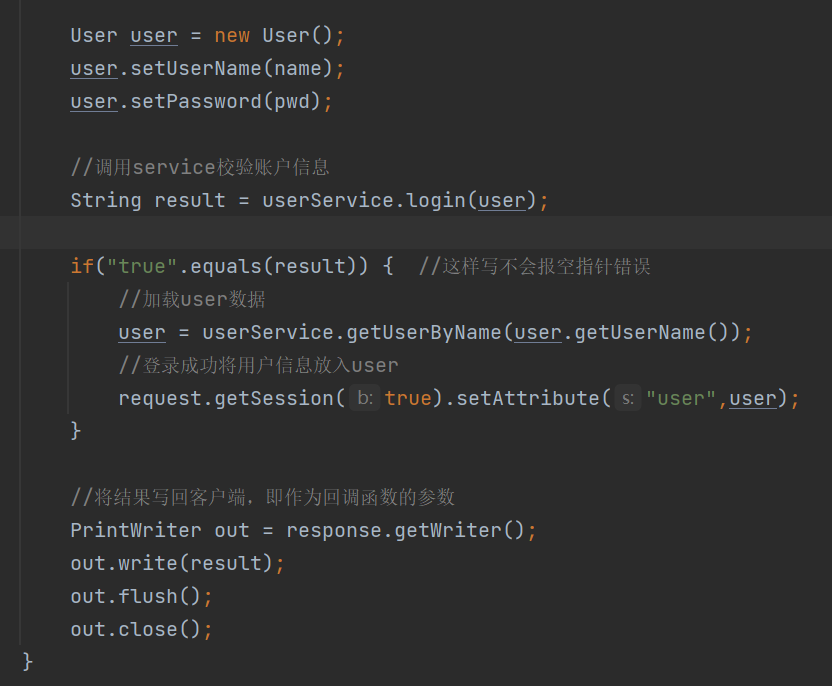Click the PrintWriter type name
Viewport: 832px width, 686px height.
135,530
